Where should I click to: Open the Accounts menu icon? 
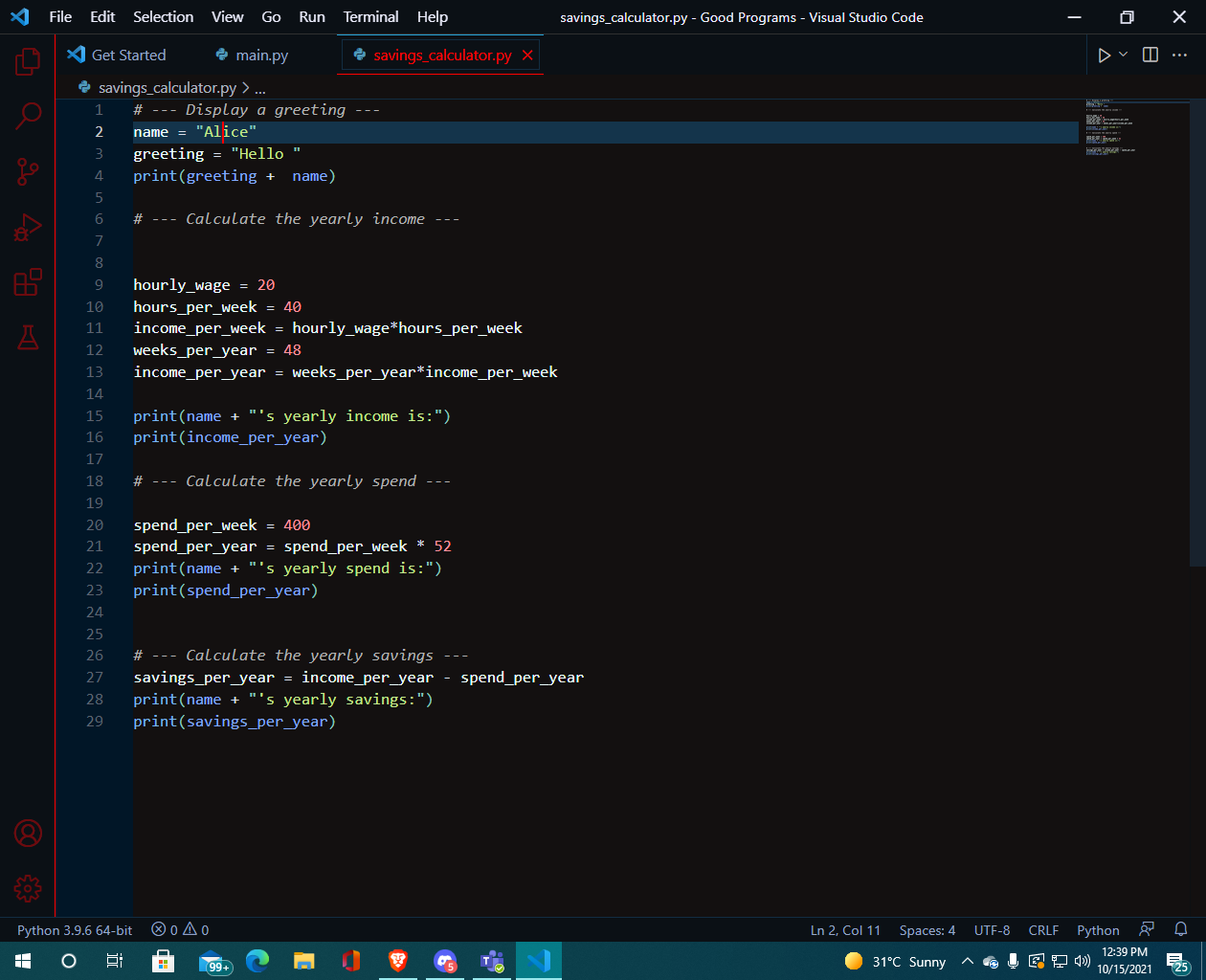pyautogui.click(x=28, y=834)
